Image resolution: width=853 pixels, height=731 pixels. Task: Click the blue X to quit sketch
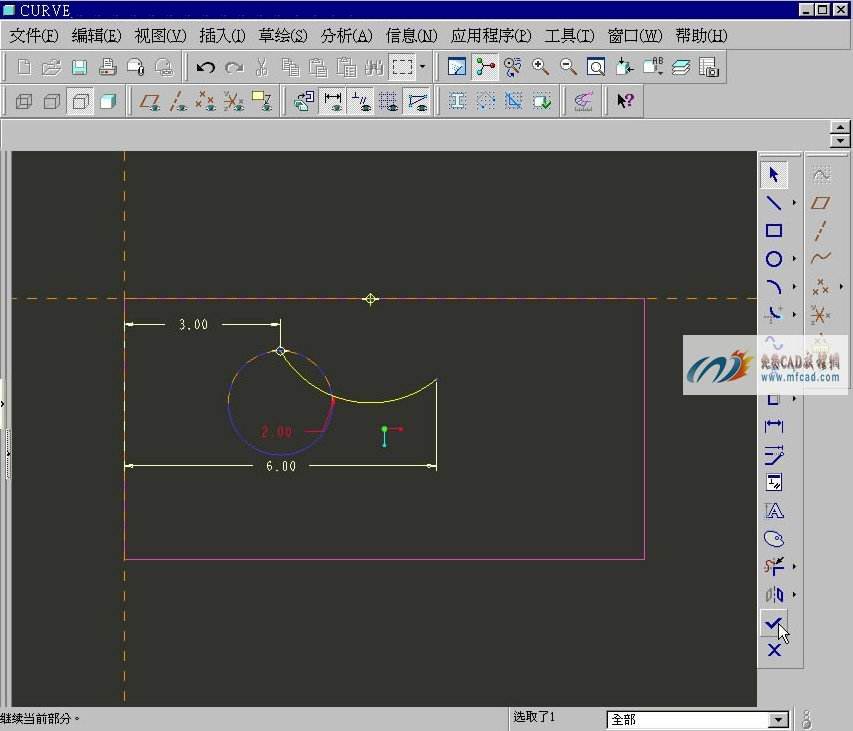(x=773, y=651)
